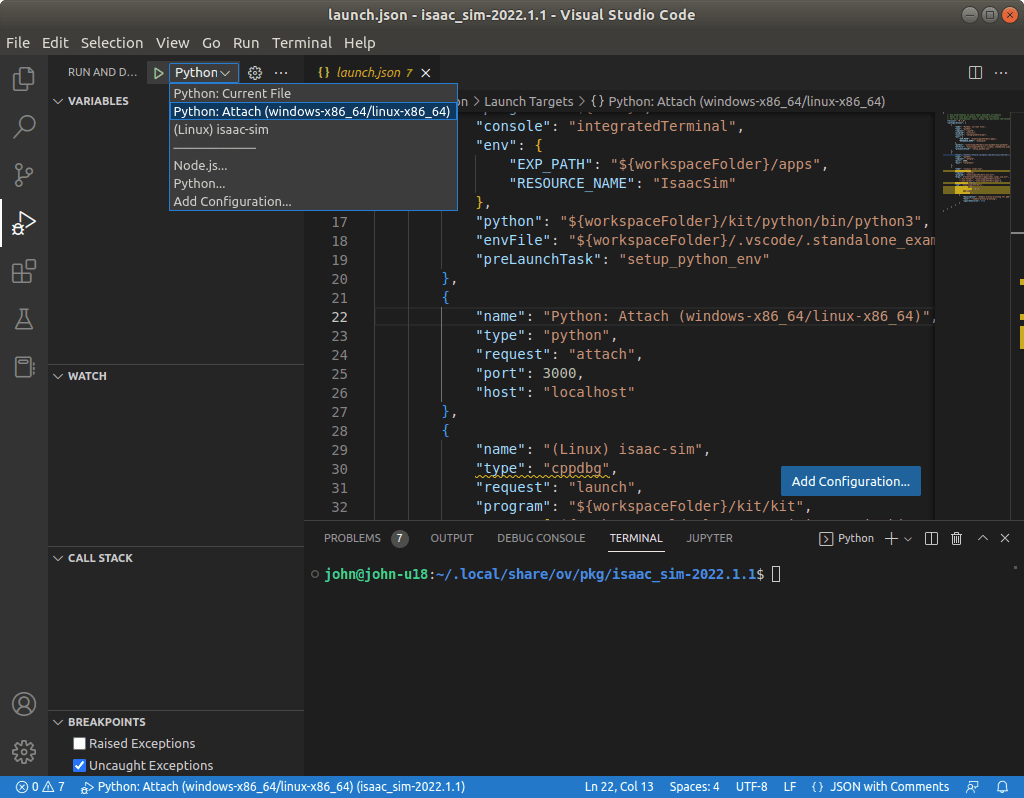Image resolution: width=1024 pixels, height=798 pixels.
Task: Choose Python... from configuration list
Action: tap(313, 184)
